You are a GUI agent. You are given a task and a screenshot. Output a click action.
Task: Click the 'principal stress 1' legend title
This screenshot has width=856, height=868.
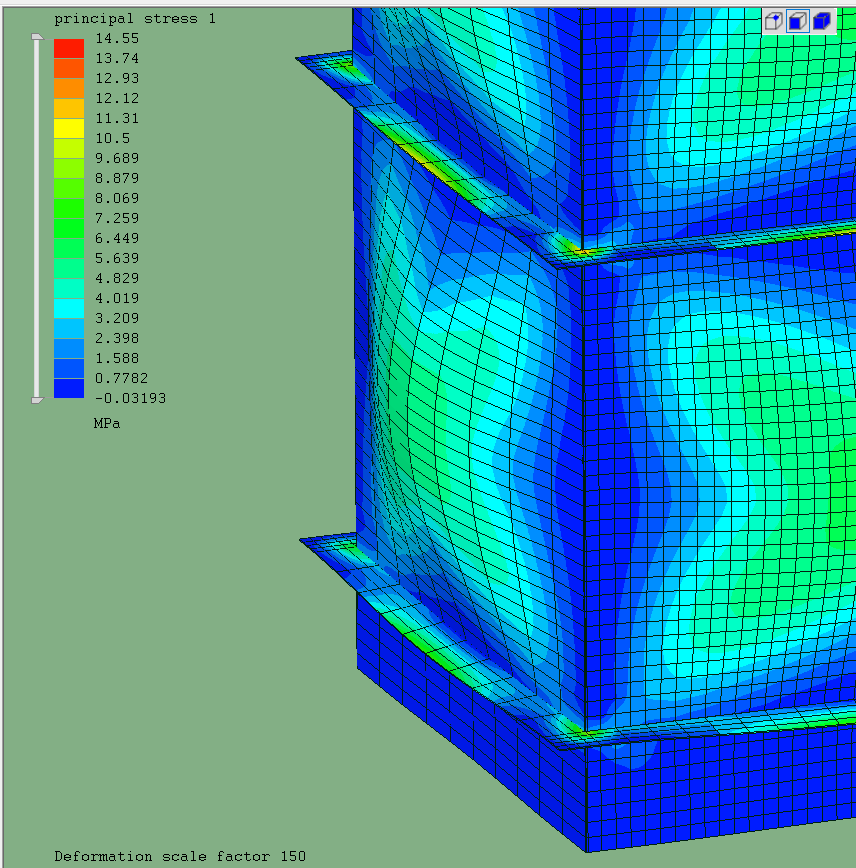click(x=135, y=19)
